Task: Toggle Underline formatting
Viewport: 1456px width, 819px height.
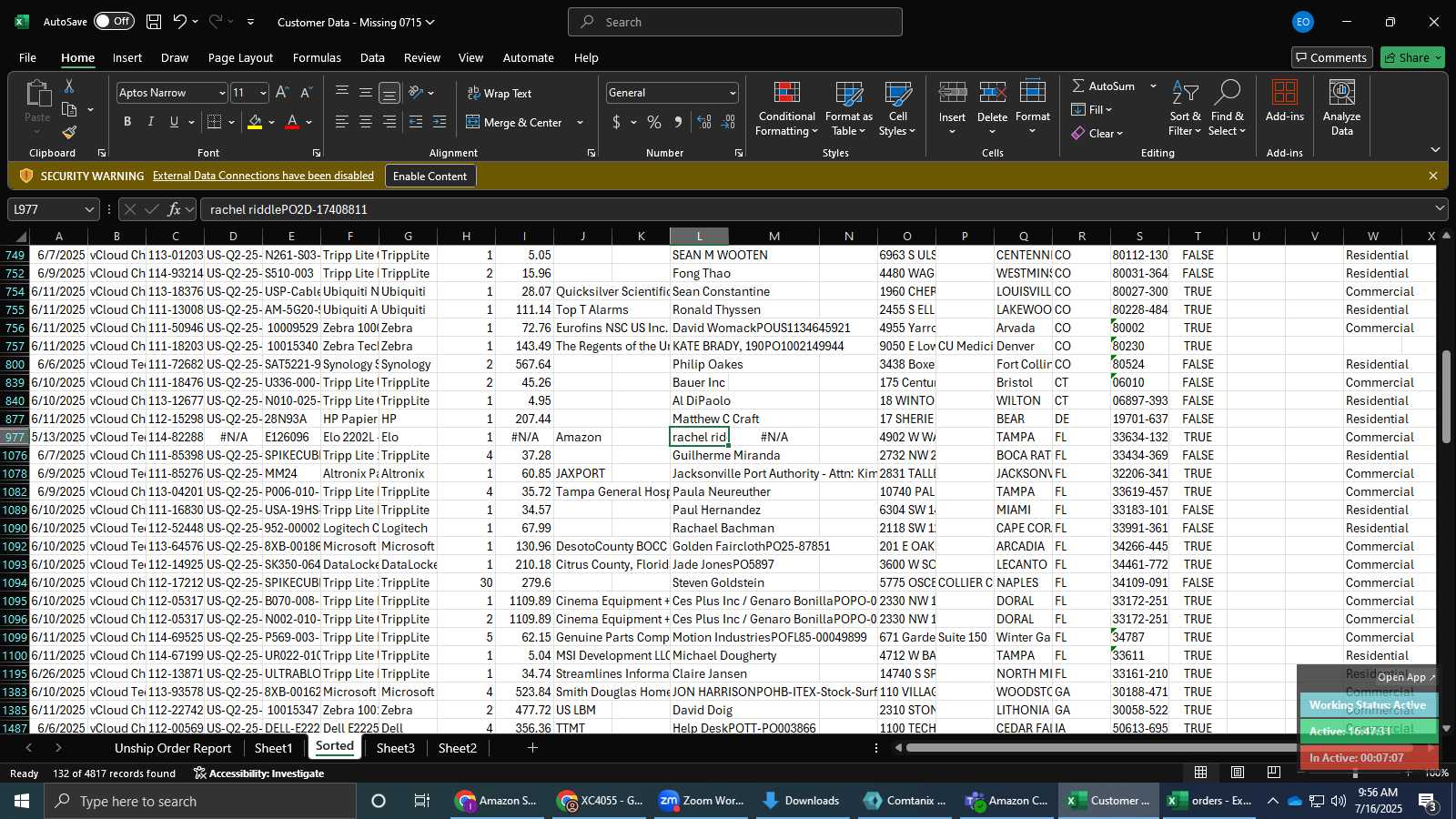Action: click(x=174, y=122)
